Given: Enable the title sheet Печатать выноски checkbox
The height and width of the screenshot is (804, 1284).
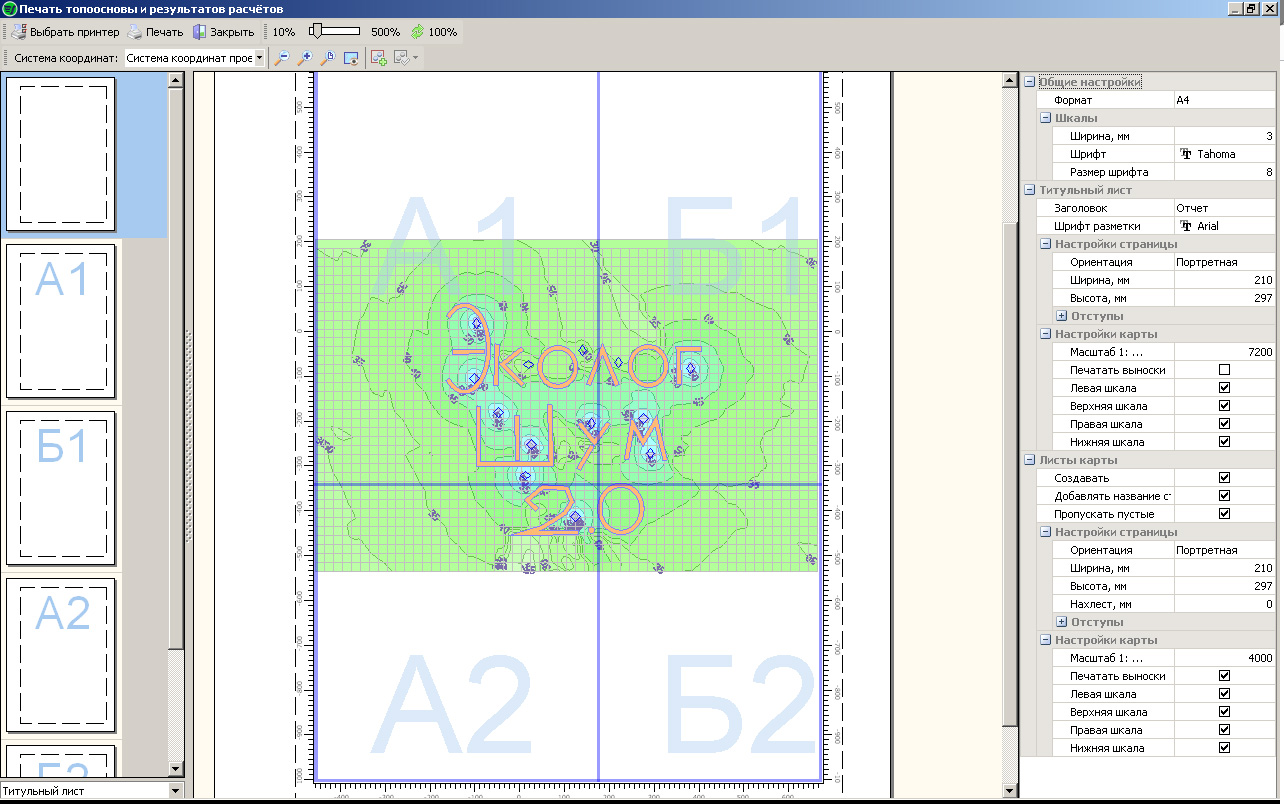Looking at the screenshot, I should tap(1224, 370).
